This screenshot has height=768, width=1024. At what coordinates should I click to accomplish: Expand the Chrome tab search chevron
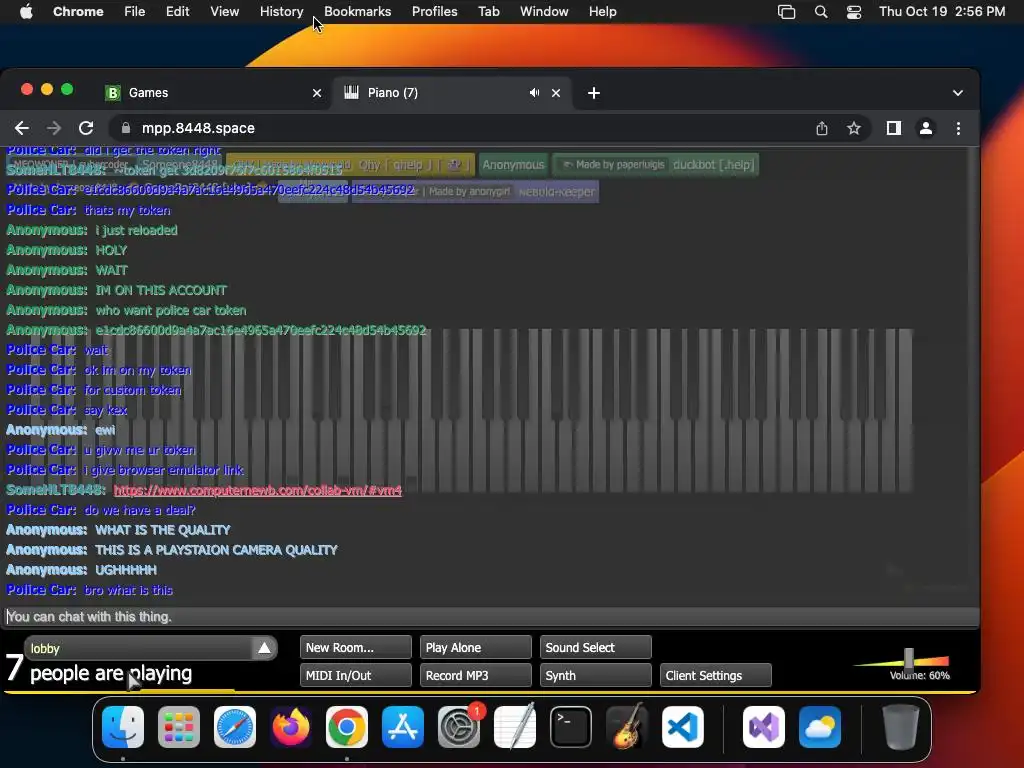tap(957, 93)
